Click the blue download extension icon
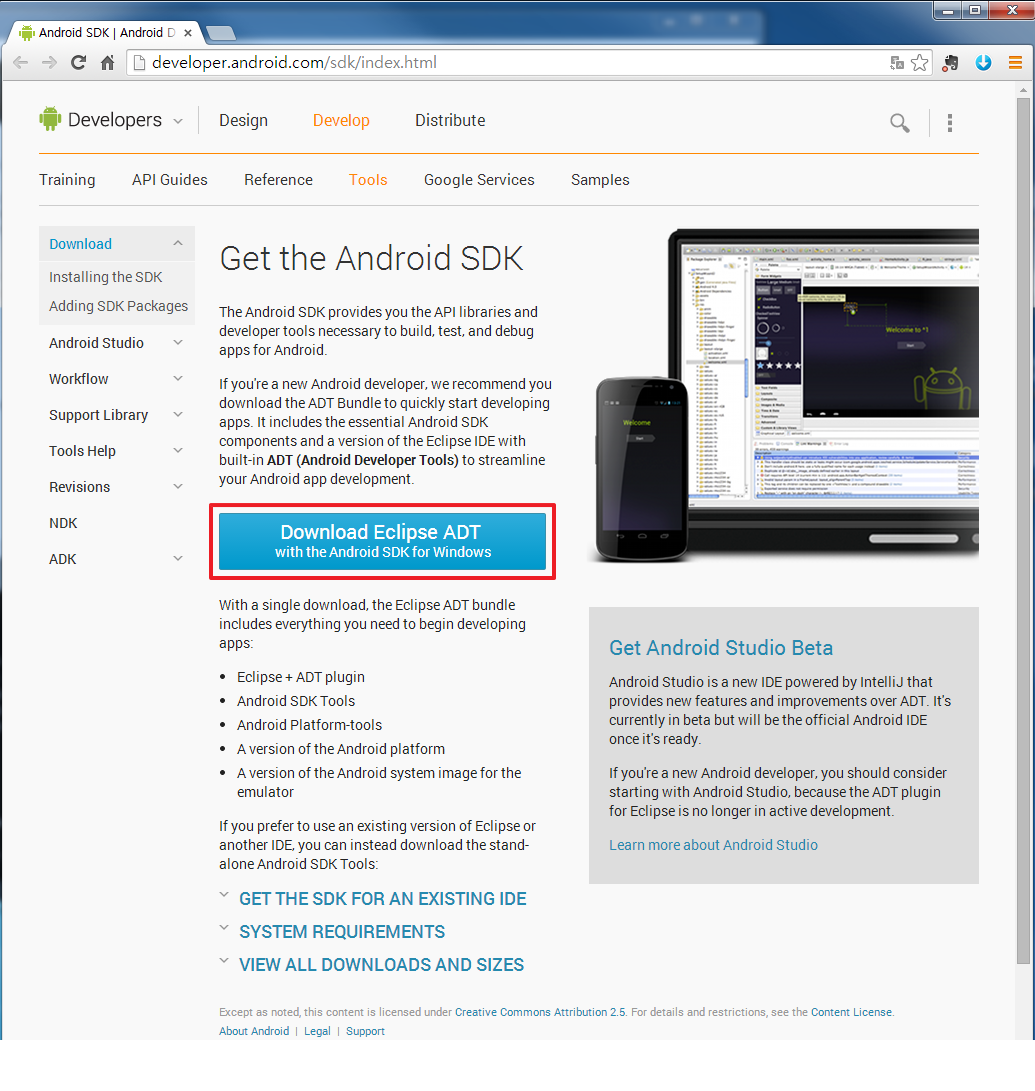The image size is (1035, 1091). (x=983, y=63)
